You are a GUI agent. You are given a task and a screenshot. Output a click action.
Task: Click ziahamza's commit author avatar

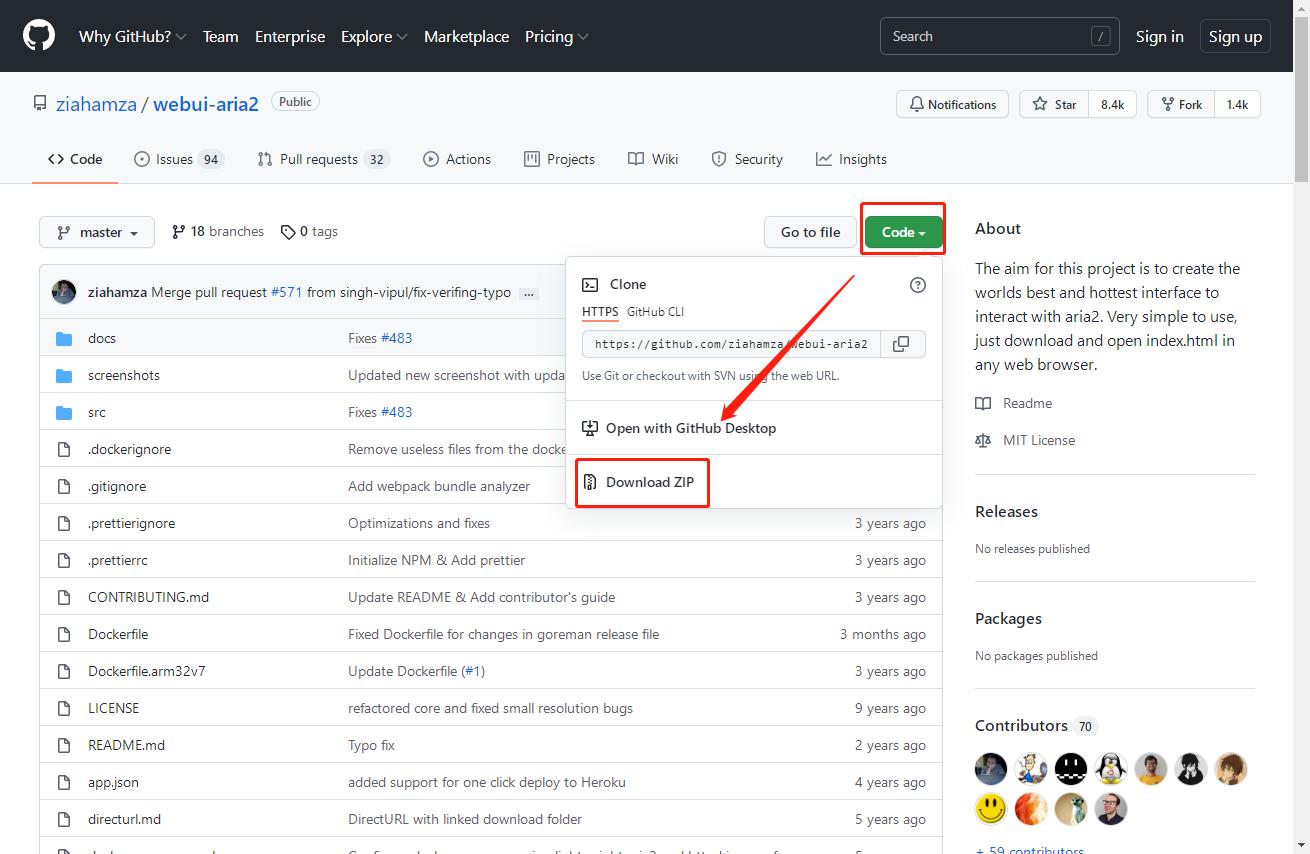coord(64,292)
